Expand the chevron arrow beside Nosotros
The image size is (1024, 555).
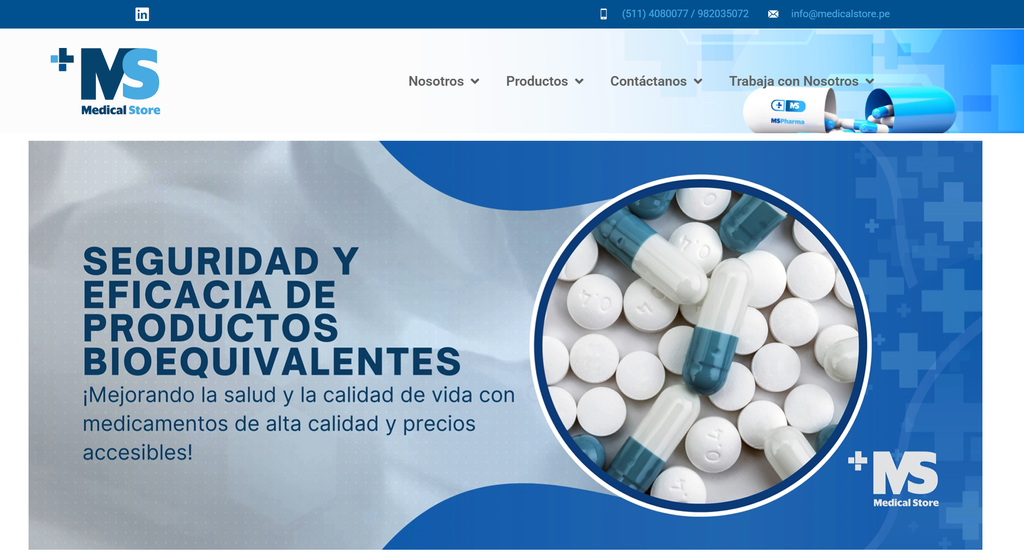tap(475, 82)
